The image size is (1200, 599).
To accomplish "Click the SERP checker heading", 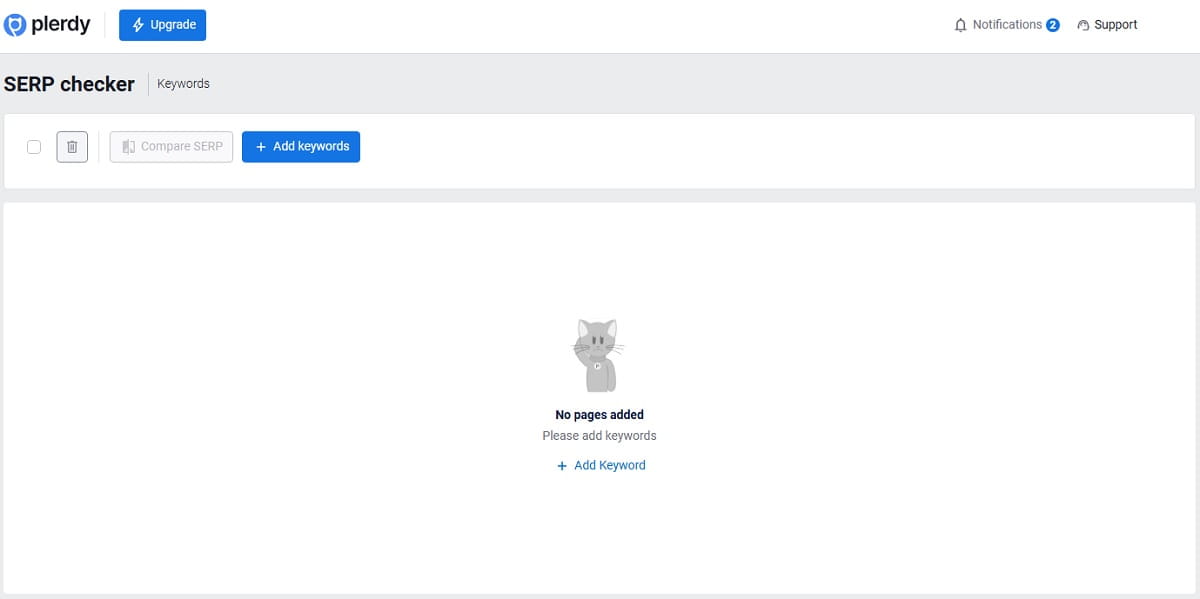I will point(69,84).
